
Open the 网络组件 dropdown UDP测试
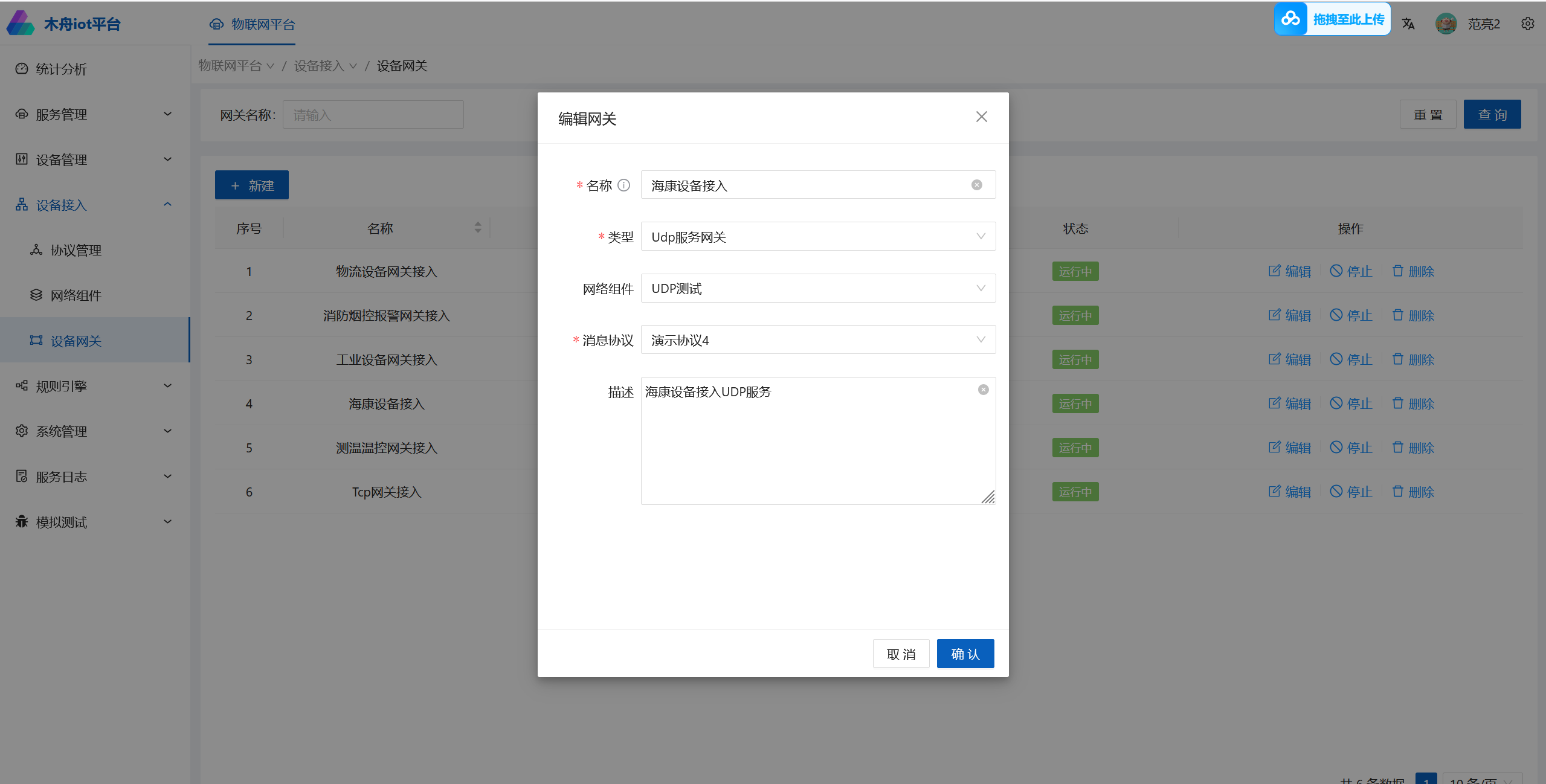[x=817, y=289]
